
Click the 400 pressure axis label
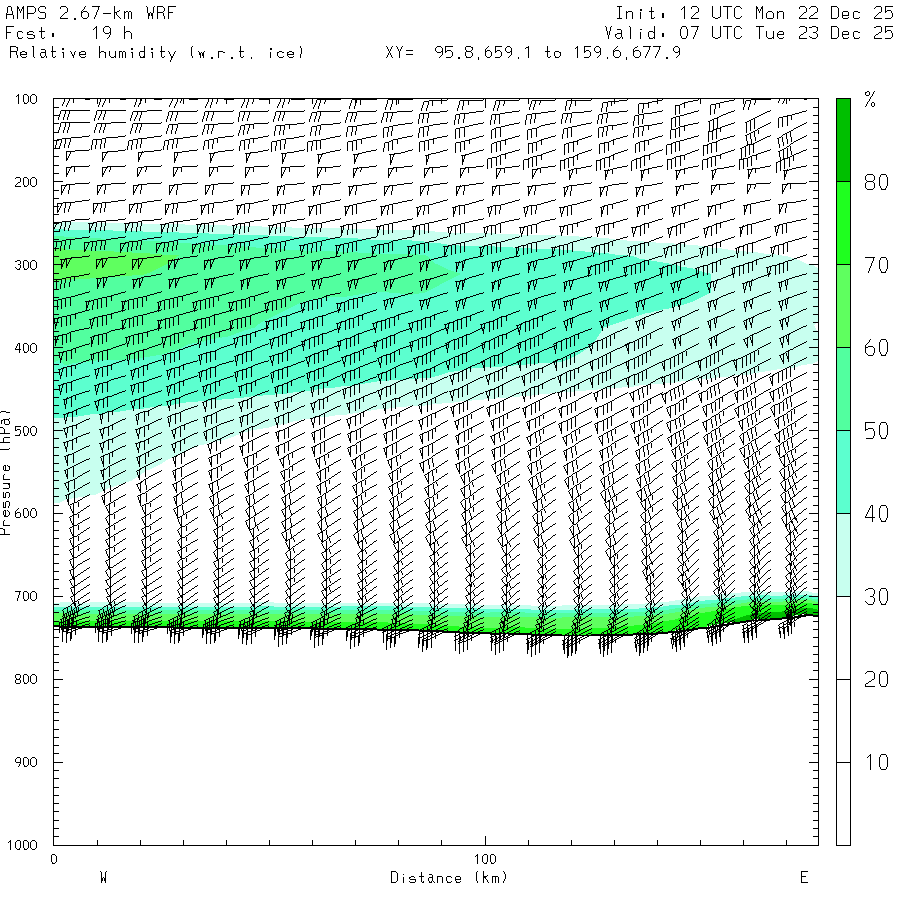click(26, 348)
